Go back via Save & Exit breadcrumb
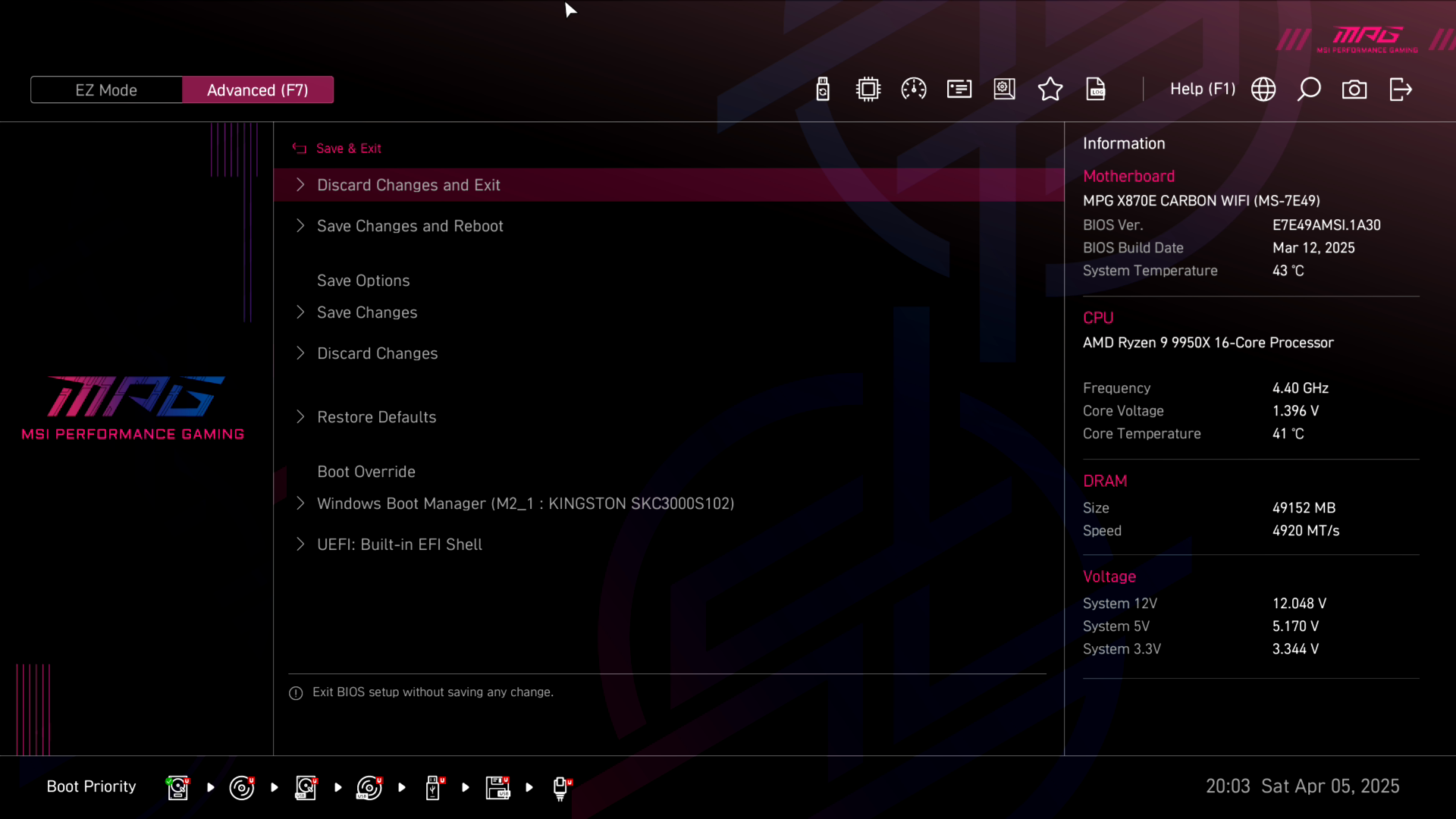This screenshot has height=819, width=1456. click(x=348, y=149)
